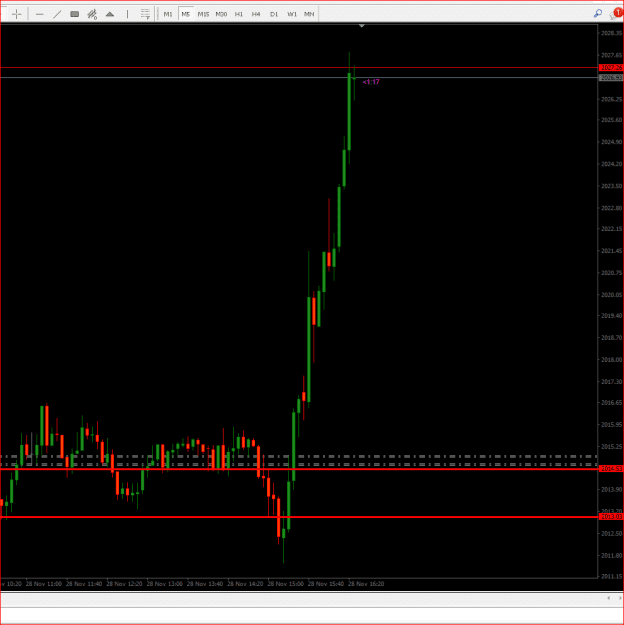
Task: Click the 2022.15 price scale value
Action: point(611,229)
